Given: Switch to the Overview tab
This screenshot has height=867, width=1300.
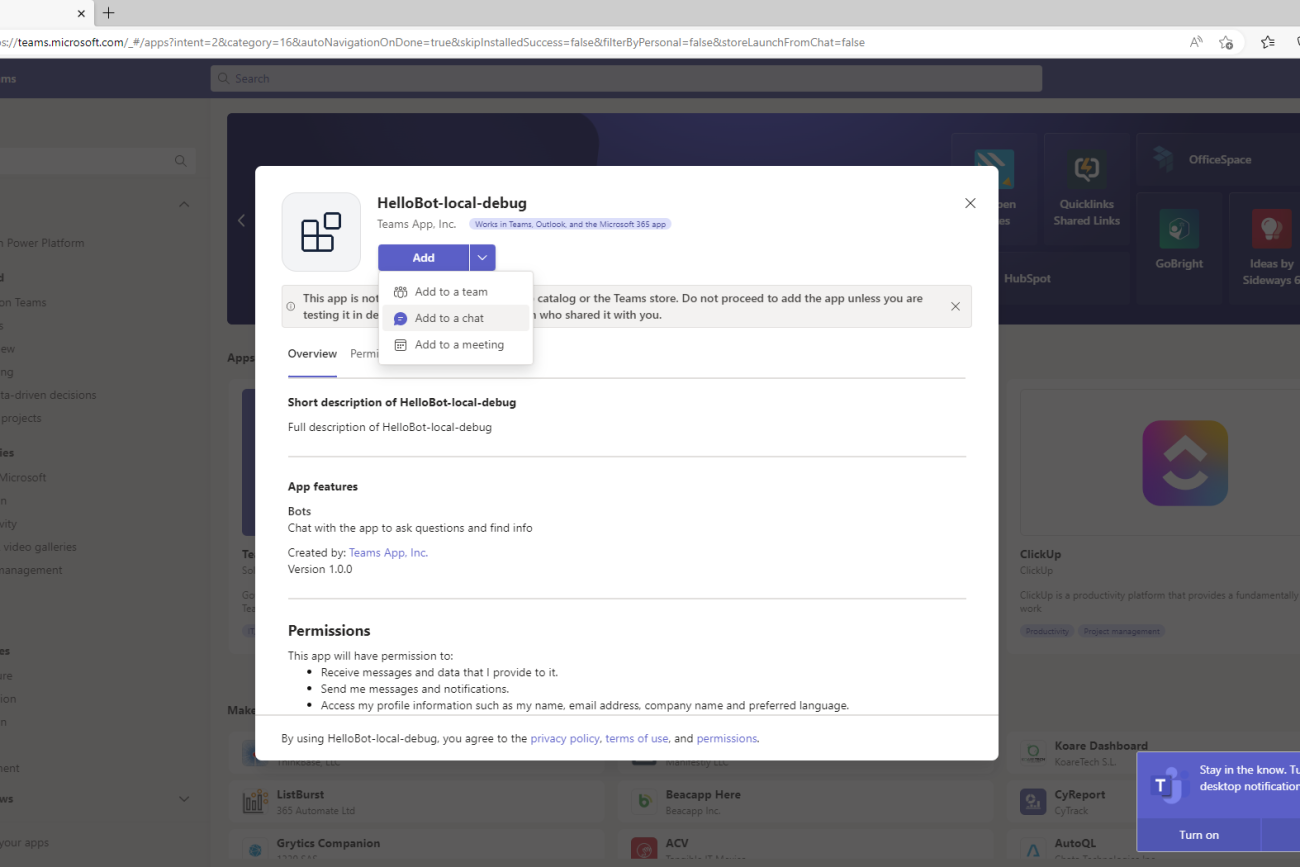Looking at the screenshot, I should click(312, 354).
